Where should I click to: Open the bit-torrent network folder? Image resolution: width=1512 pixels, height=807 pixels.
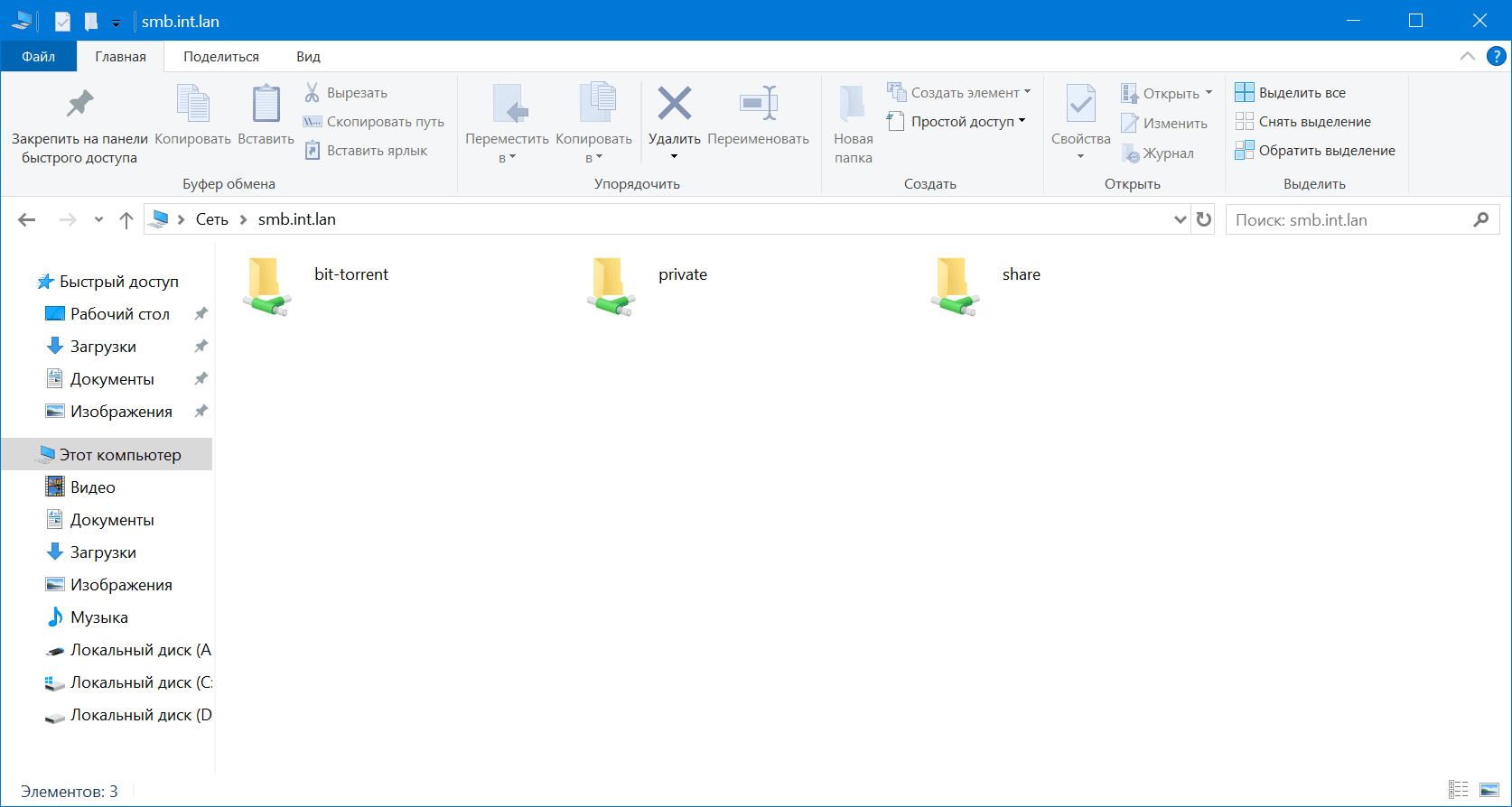point(266,286)
